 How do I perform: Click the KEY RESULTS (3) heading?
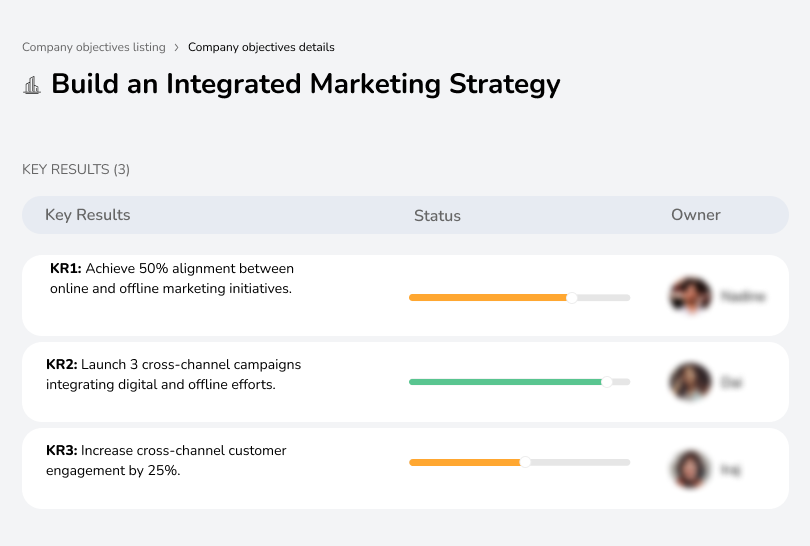(76, 169)
